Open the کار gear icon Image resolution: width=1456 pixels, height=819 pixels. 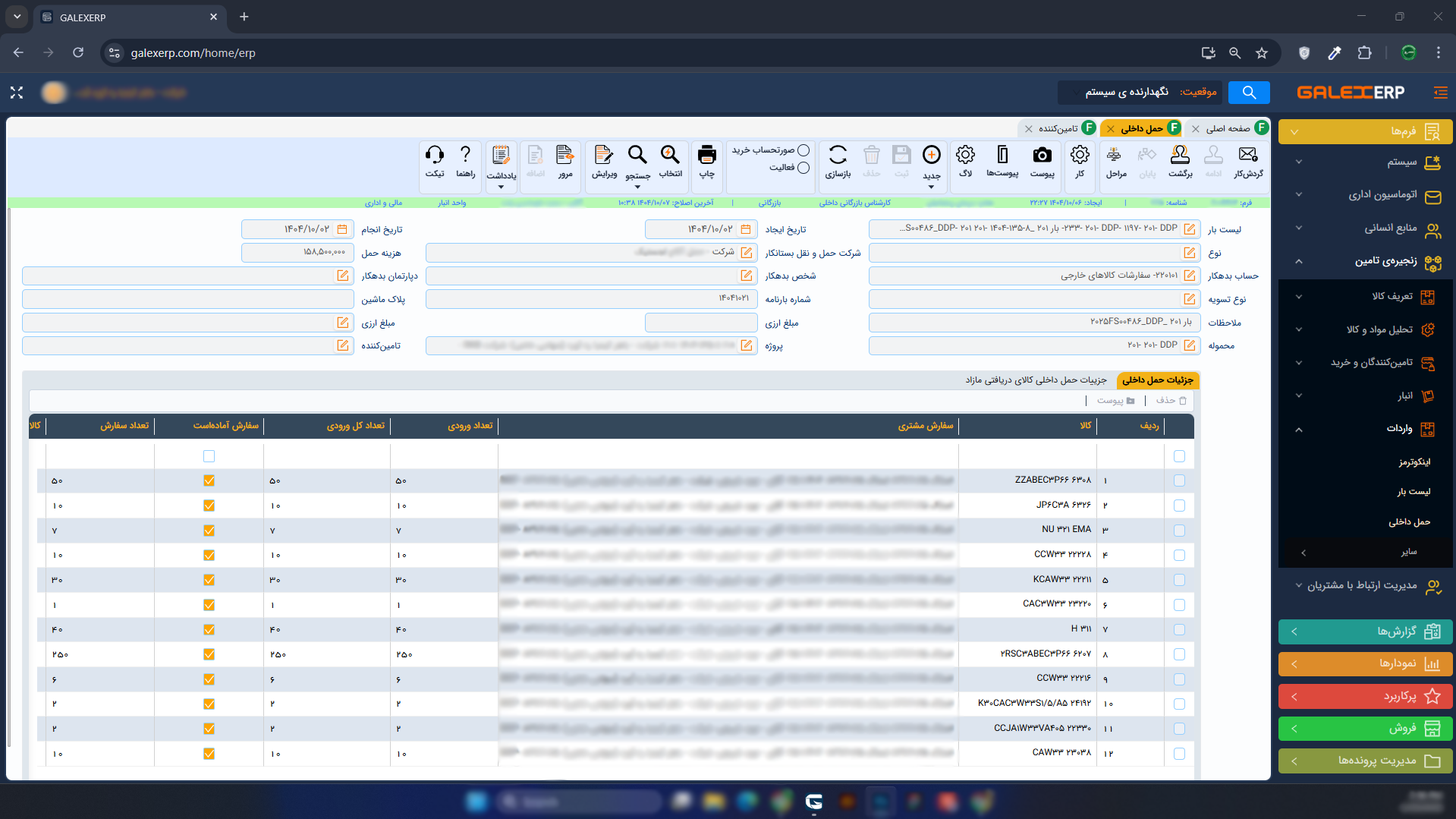1080,156
